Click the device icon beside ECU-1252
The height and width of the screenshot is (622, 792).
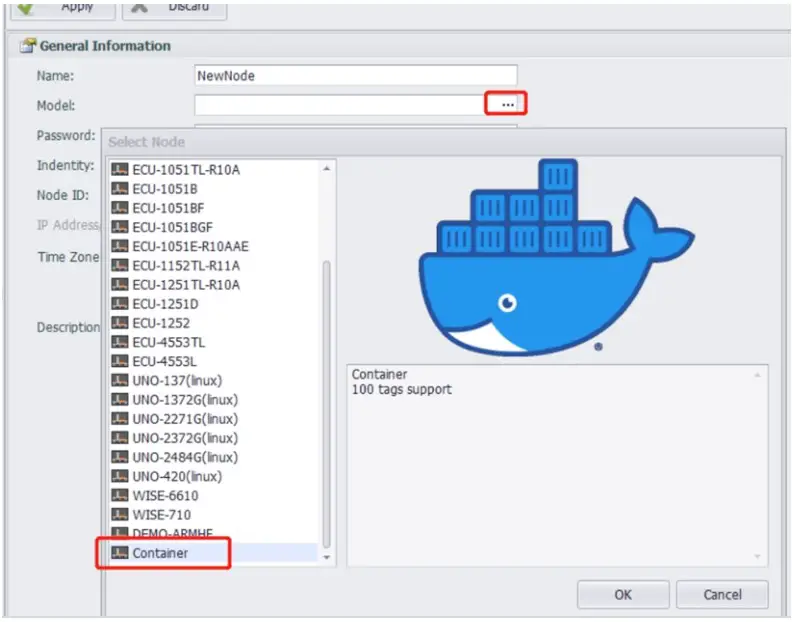point(120,323)
